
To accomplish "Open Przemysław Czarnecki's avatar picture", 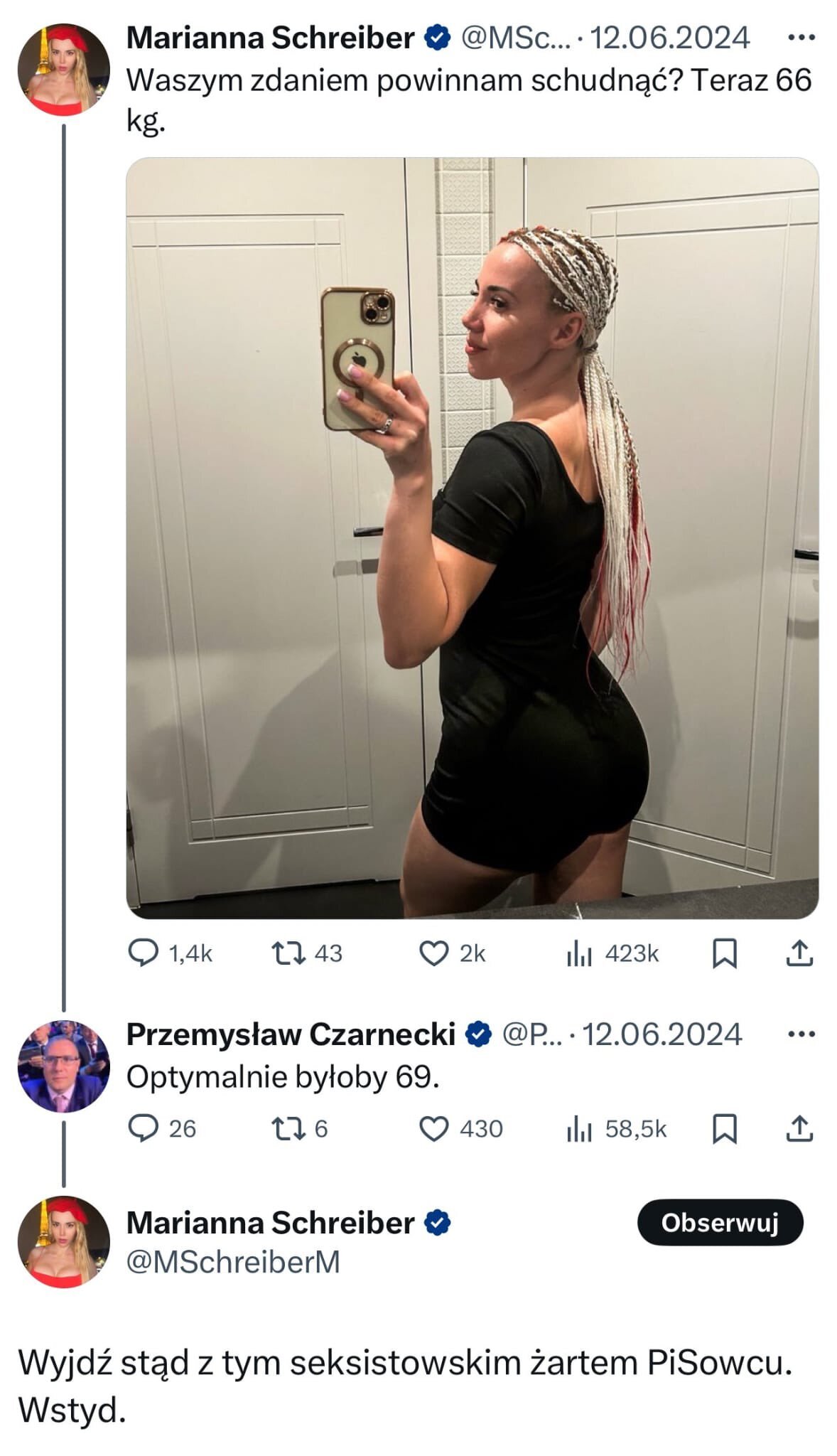I will click(63, 1066).
